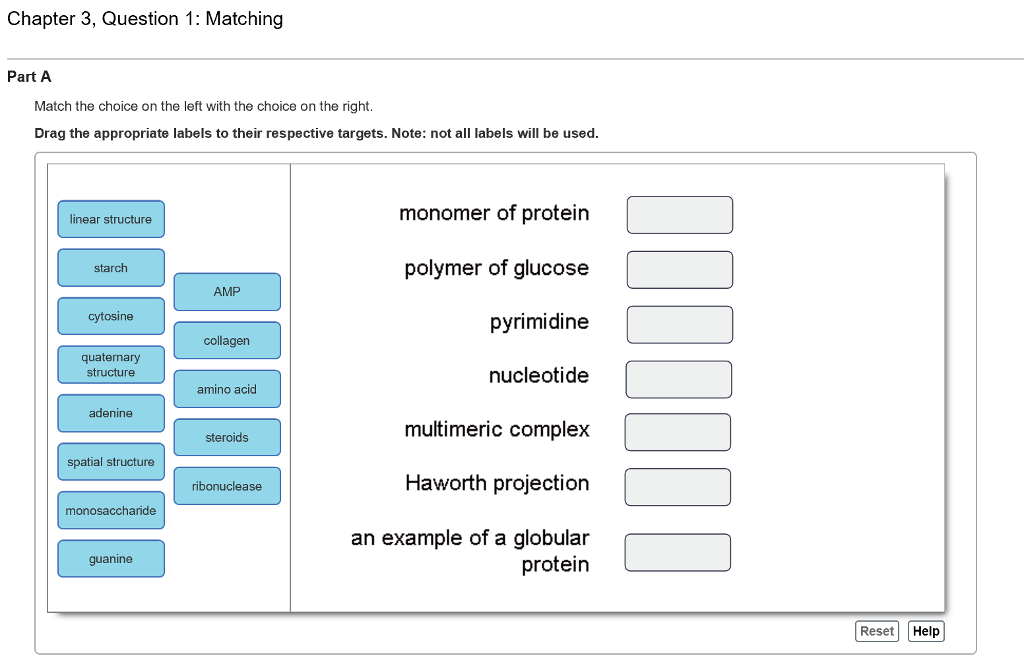The image size is (1024, 656).
Task: Select the monosaccharide label
Action: click(111, 510)
